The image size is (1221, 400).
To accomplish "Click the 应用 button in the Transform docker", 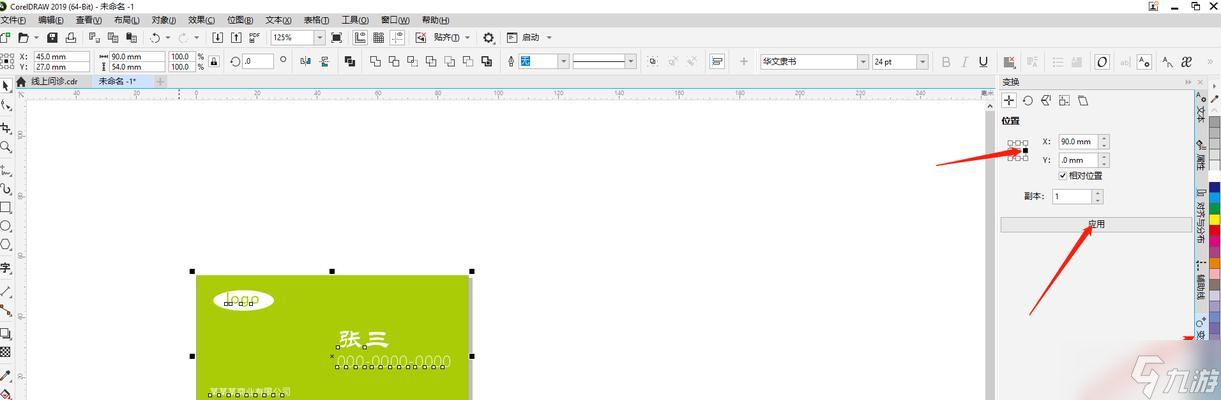I will click(1096, 224).
